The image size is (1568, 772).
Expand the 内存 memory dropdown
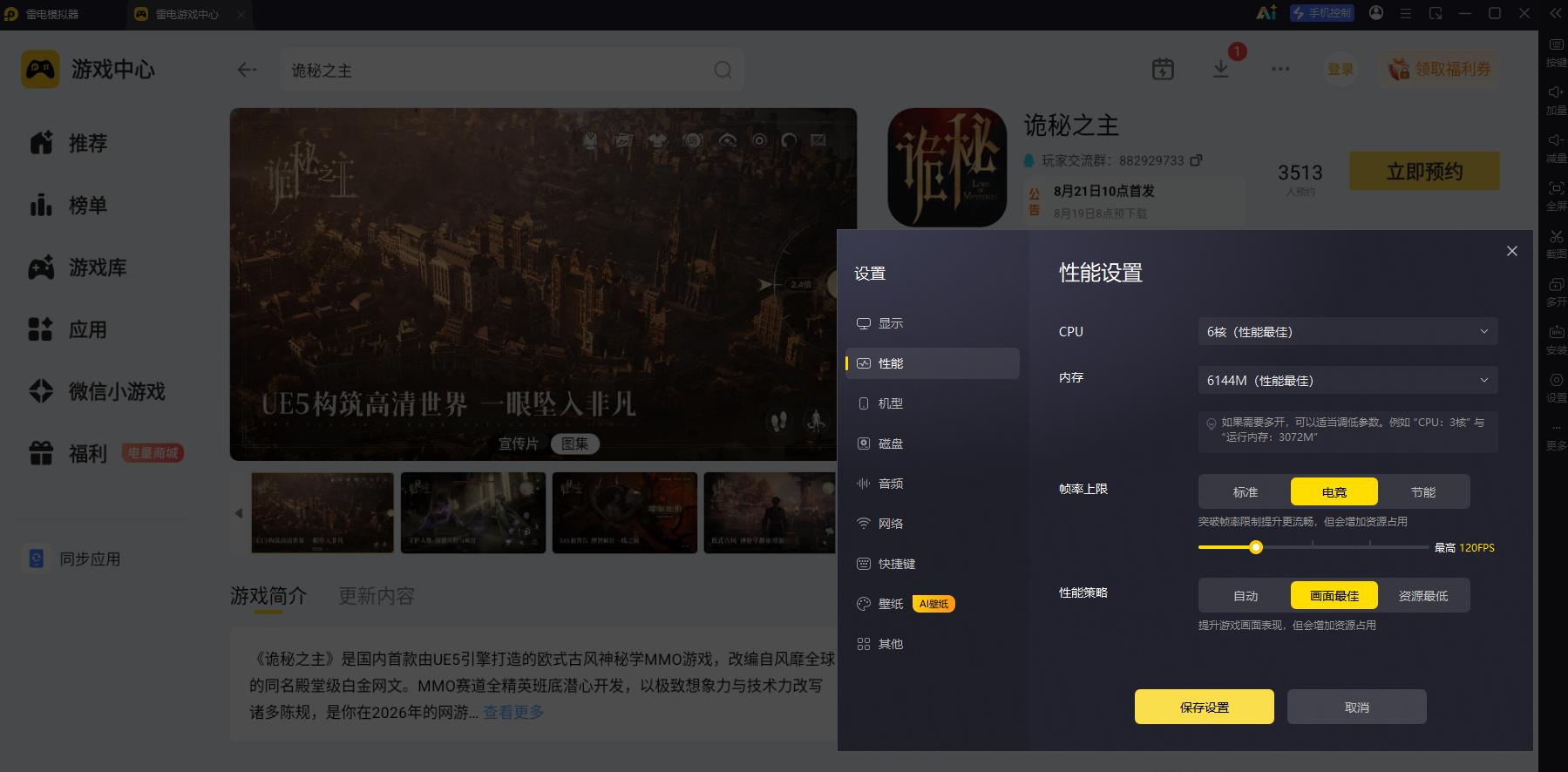[1347, 380]
